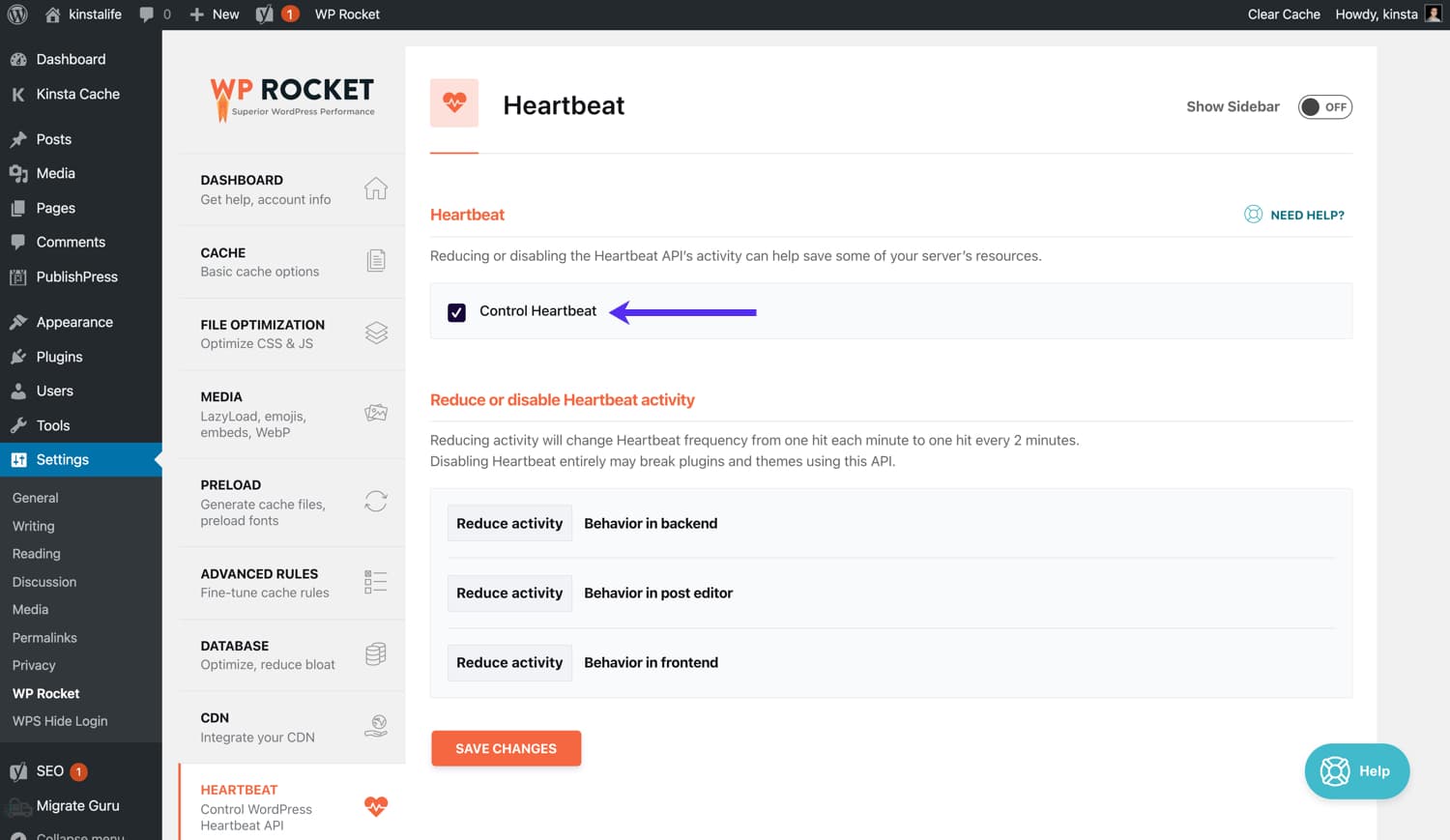Turn on the Show Sidebar toggle
Image resolution: width=1450 pixels, height=840 pixels.
tap(1325, 106)
